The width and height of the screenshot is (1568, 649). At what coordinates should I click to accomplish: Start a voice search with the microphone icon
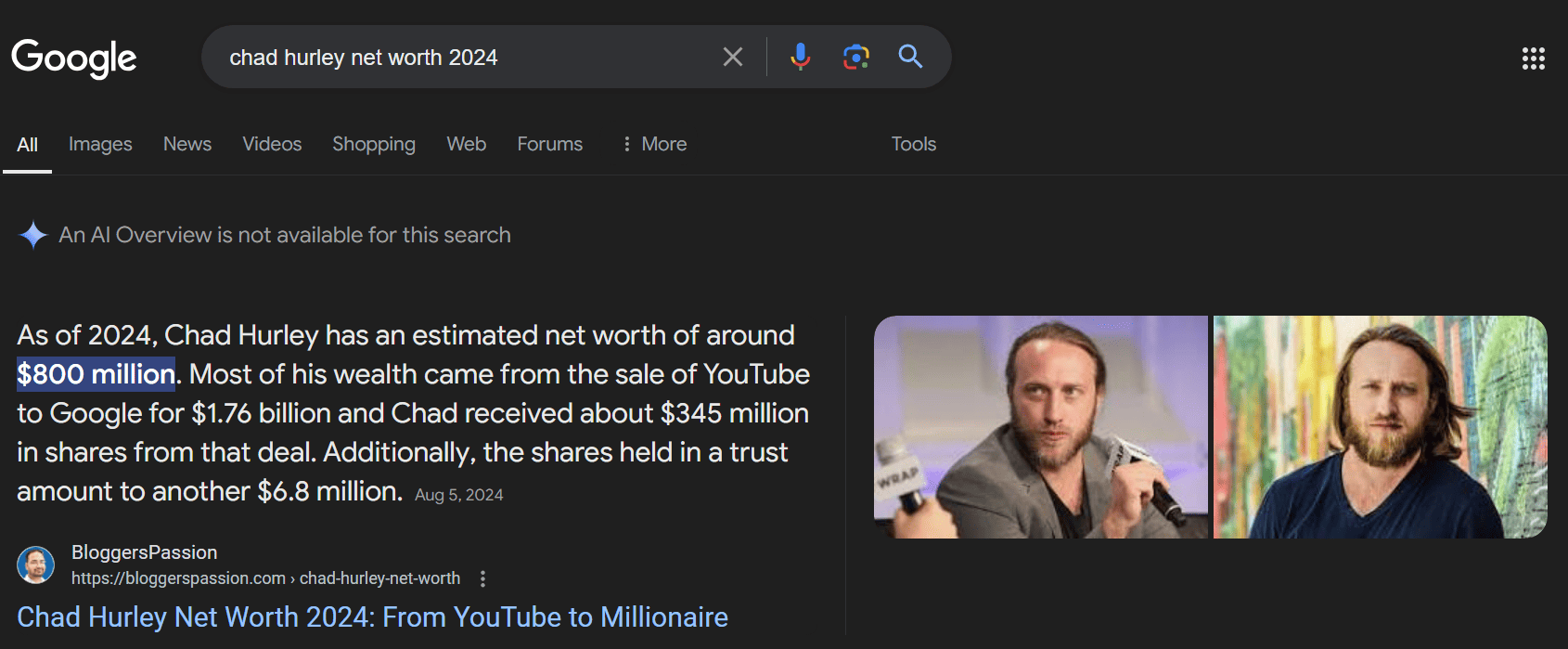tap(799, 57)
